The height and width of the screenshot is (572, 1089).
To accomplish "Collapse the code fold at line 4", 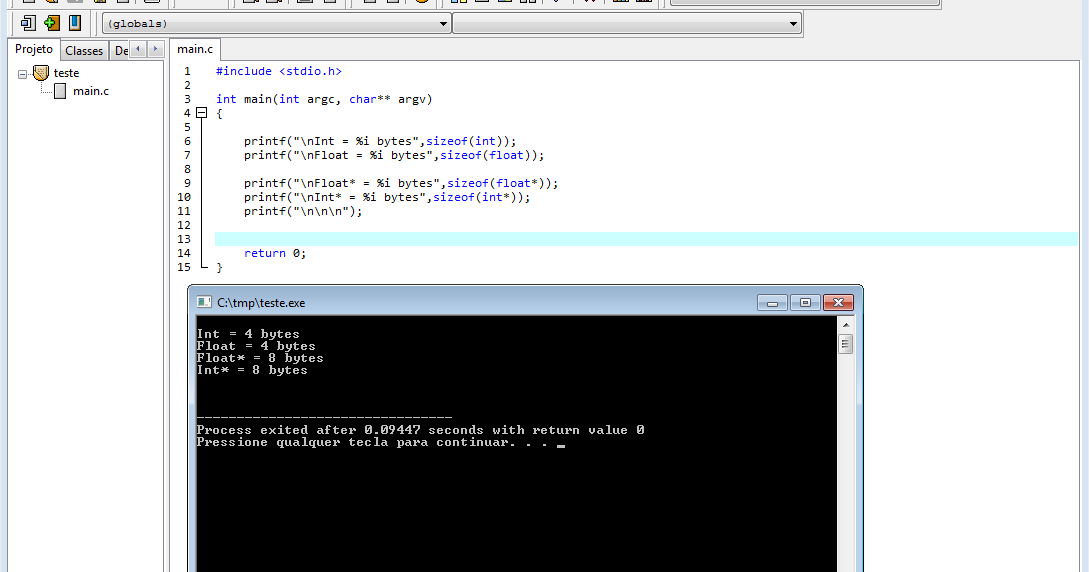I will [201, 112].
